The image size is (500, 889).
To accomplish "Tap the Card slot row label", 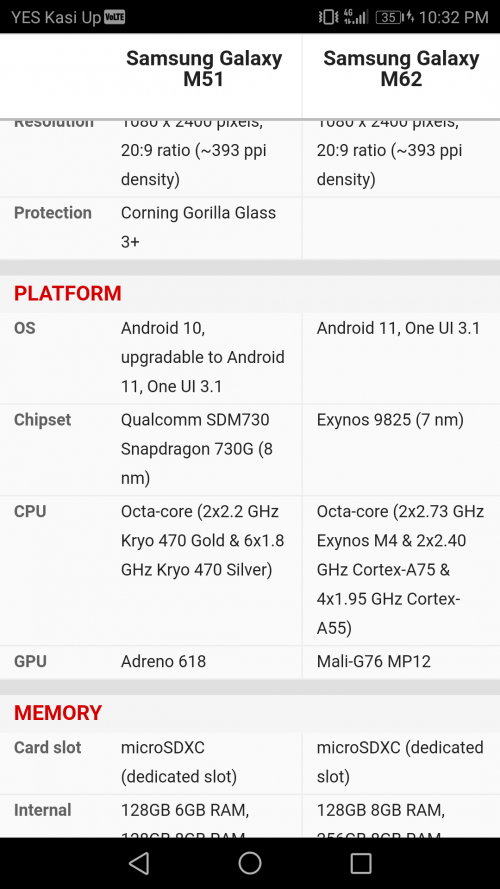I will tap(48, 748).
